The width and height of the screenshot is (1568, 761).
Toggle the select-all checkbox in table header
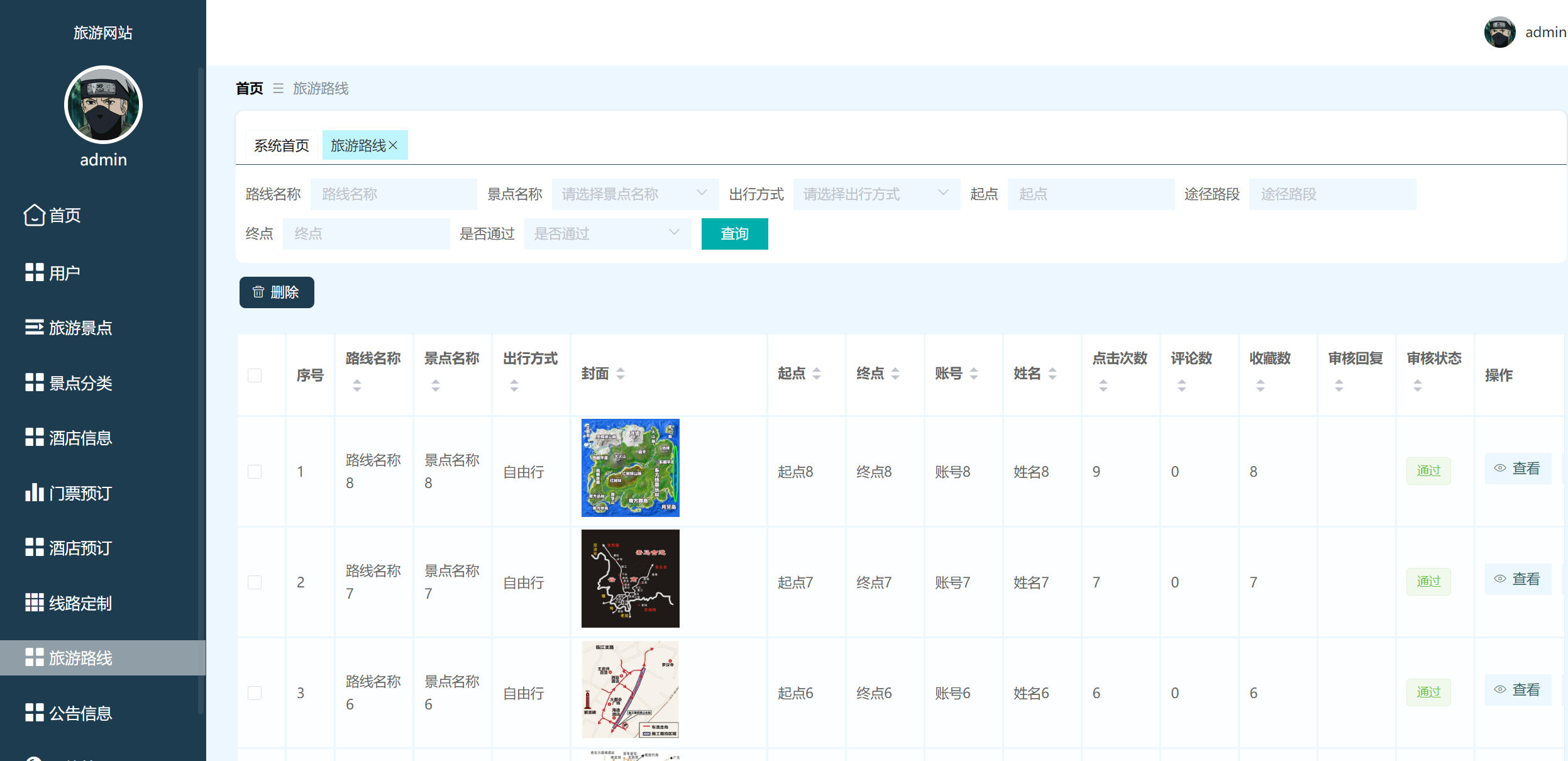pos(255,375)
